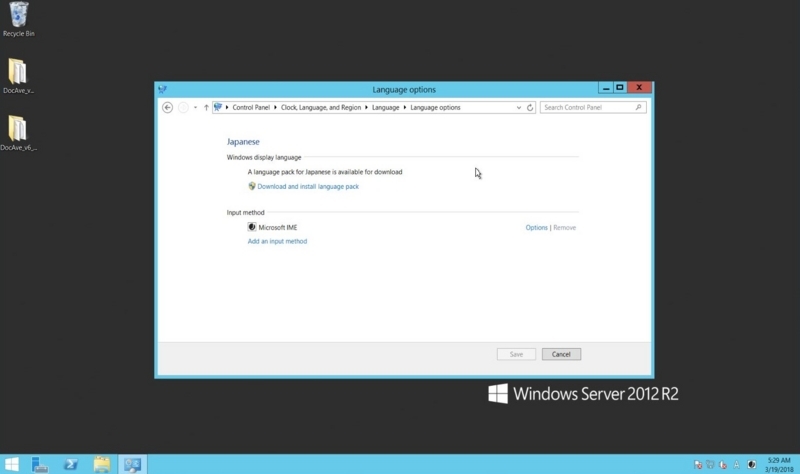
Task: Click the input mode A tray icon
Action: click(x=736, y=465)
